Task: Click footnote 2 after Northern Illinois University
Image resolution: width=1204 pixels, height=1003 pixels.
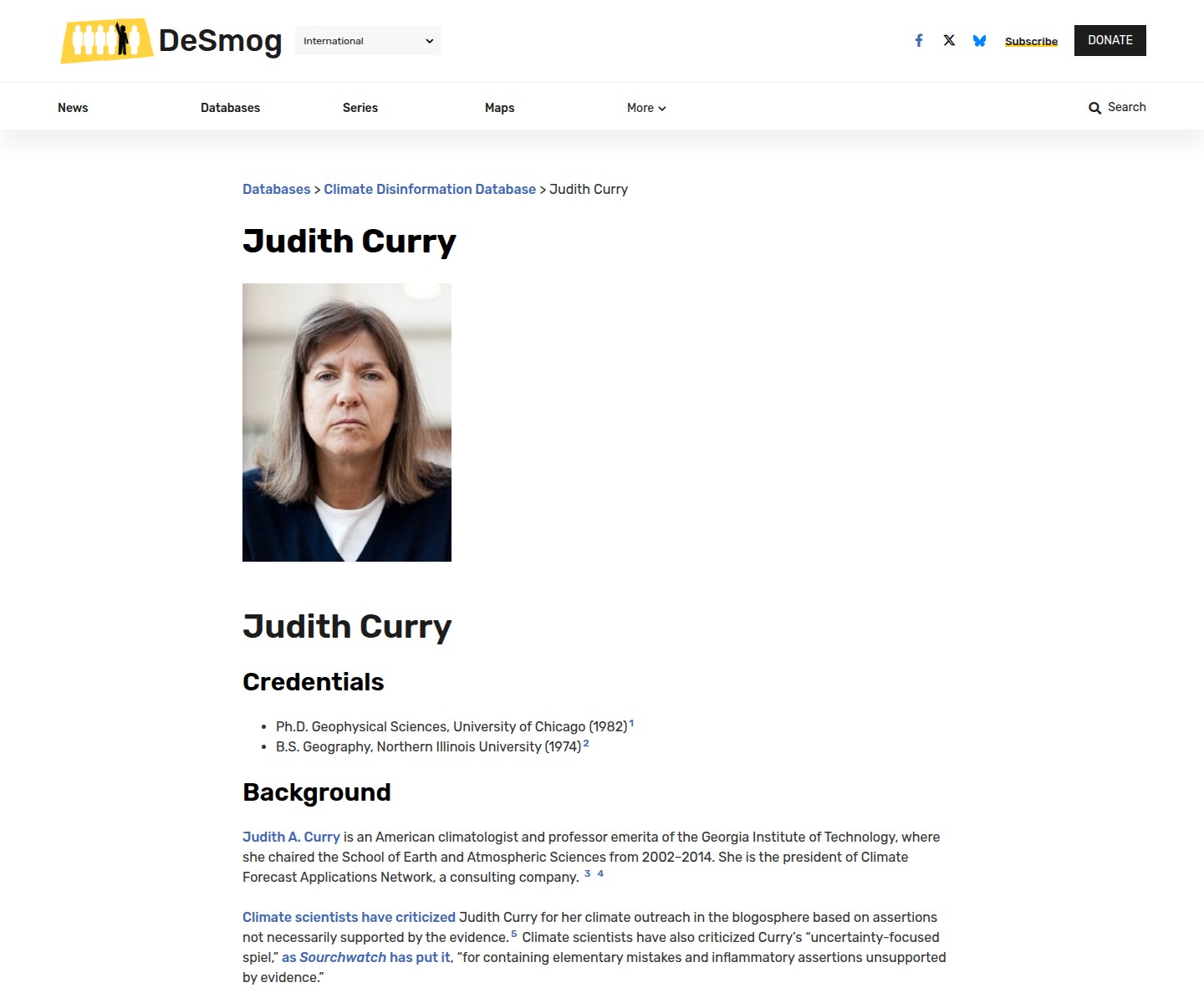Action: [x=586, y=743]
